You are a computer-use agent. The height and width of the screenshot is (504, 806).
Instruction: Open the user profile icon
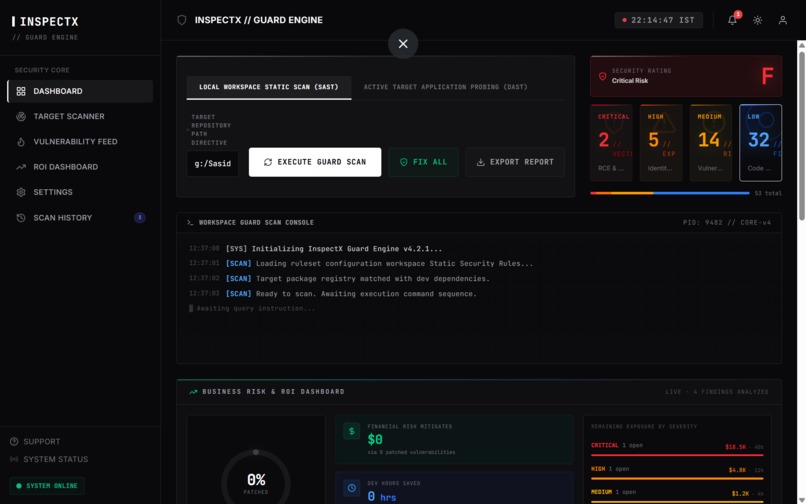tap(782, 20)
